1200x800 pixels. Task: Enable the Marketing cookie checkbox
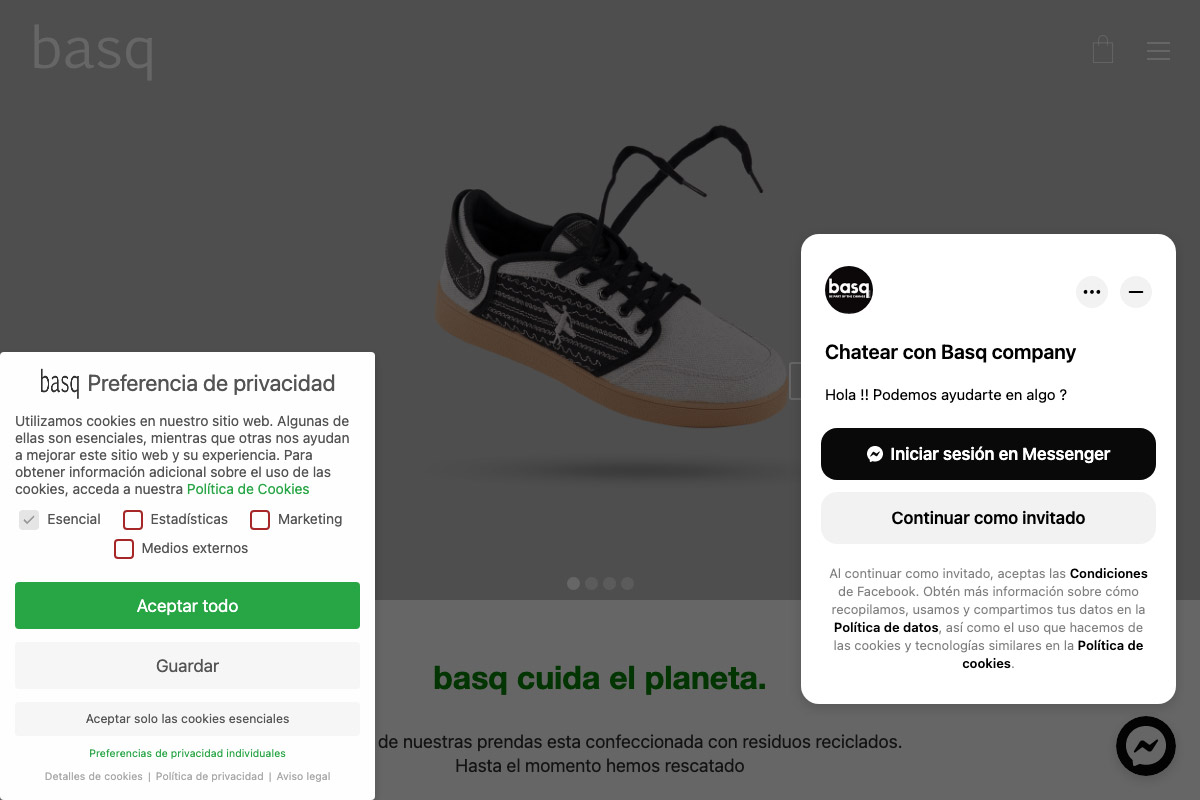tap(260, 520)
